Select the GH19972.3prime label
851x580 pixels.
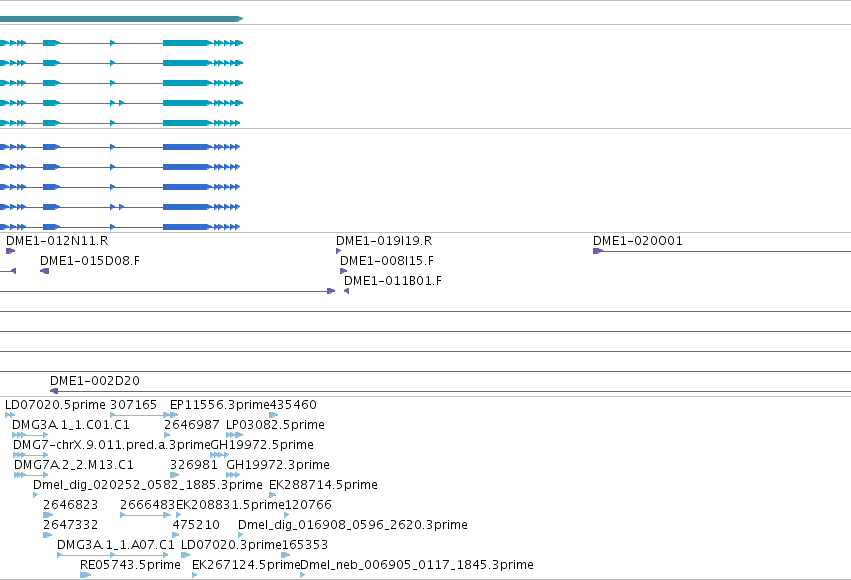(278, 465)
